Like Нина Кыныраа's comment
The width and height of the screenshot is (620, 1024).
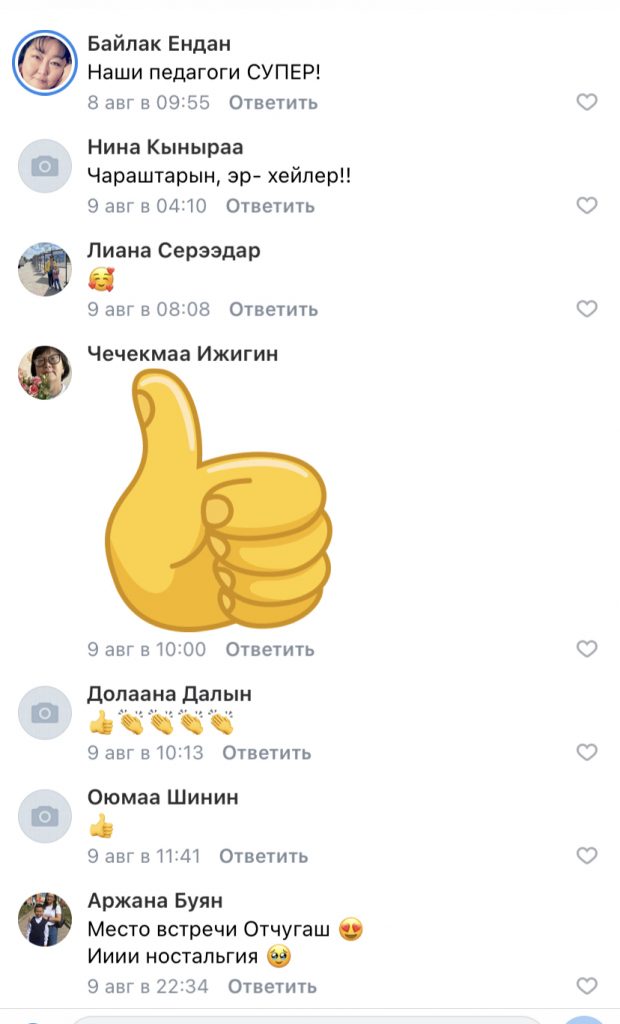(x=587, y=205)
